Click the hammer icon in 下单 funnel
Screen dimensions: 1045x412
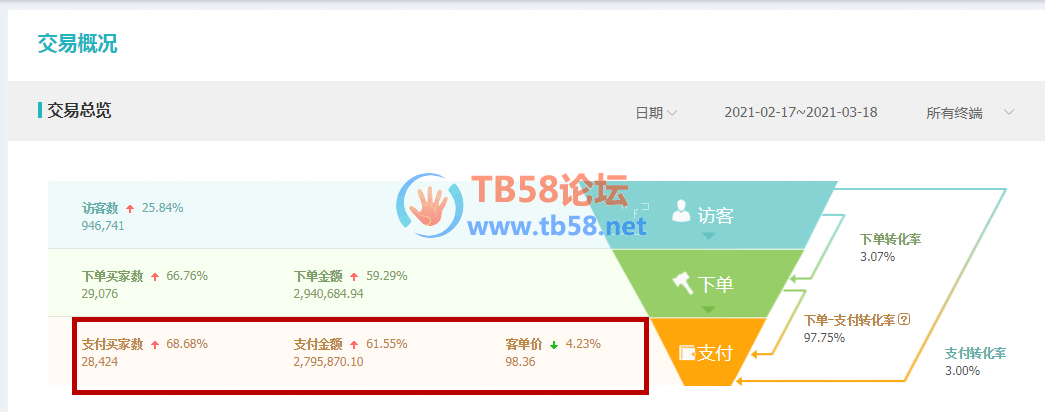point(682,283)
